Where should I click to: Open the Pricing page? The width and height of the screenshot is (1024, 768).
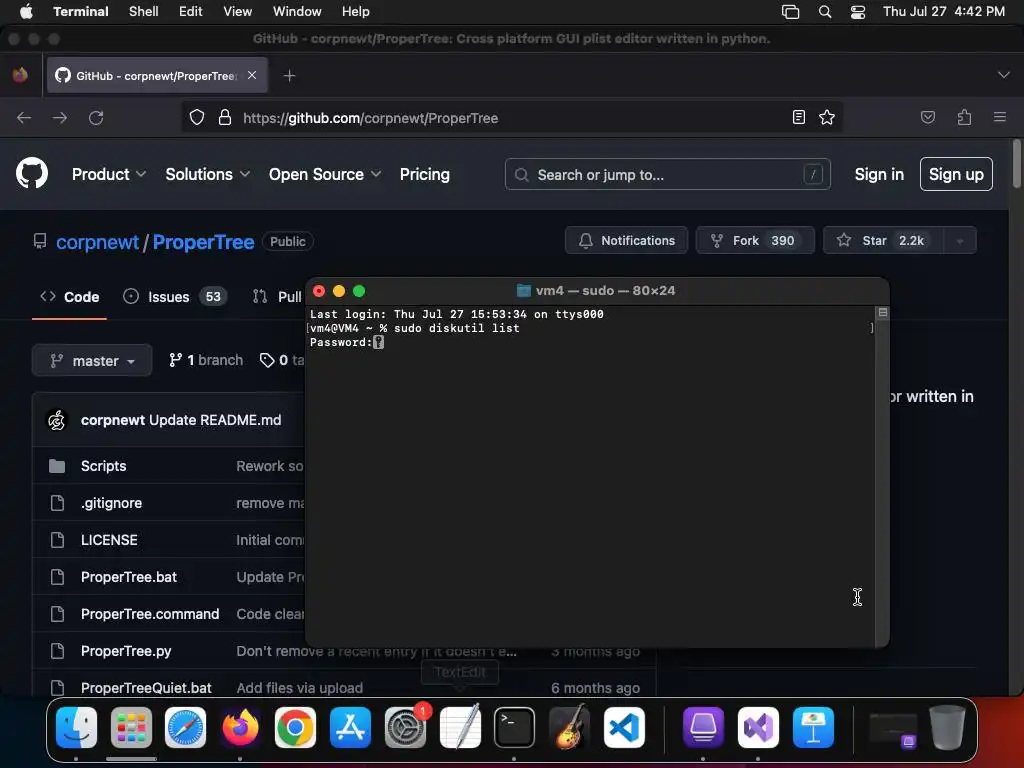click(424, 174)
